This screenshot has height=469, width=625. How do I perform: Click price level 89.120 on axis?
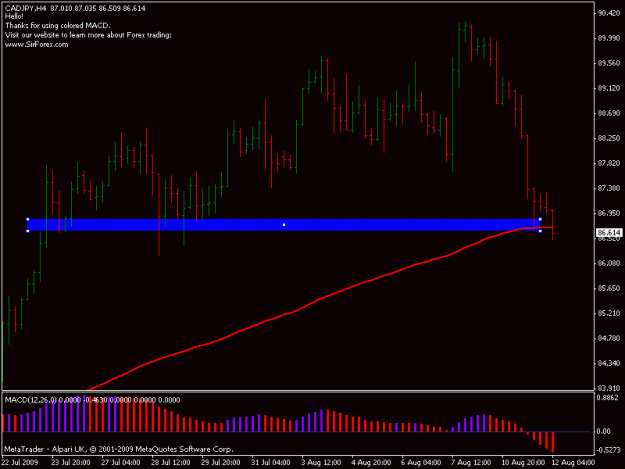pyautogui.click(x=609, y=88)
